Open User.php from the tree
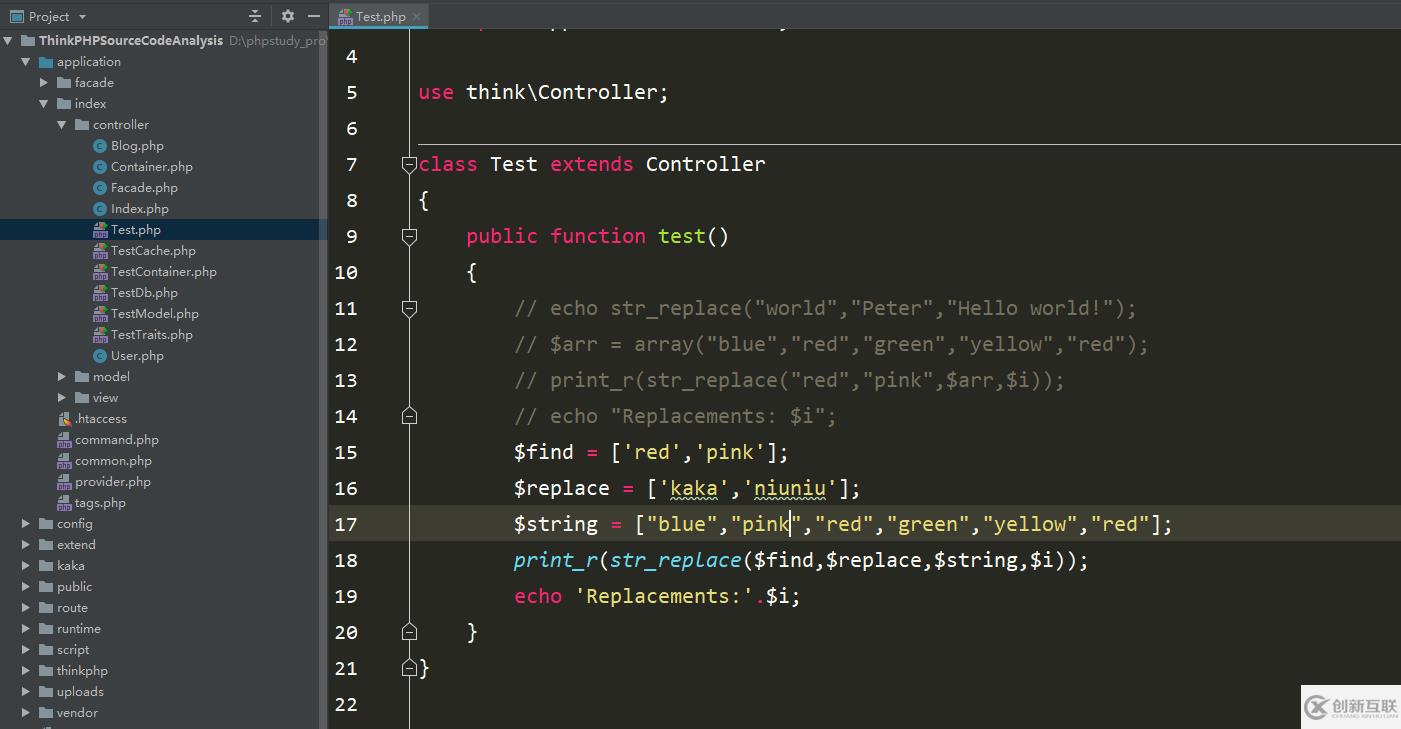This screenshot has width=1401, height=729. coord(137,356)
